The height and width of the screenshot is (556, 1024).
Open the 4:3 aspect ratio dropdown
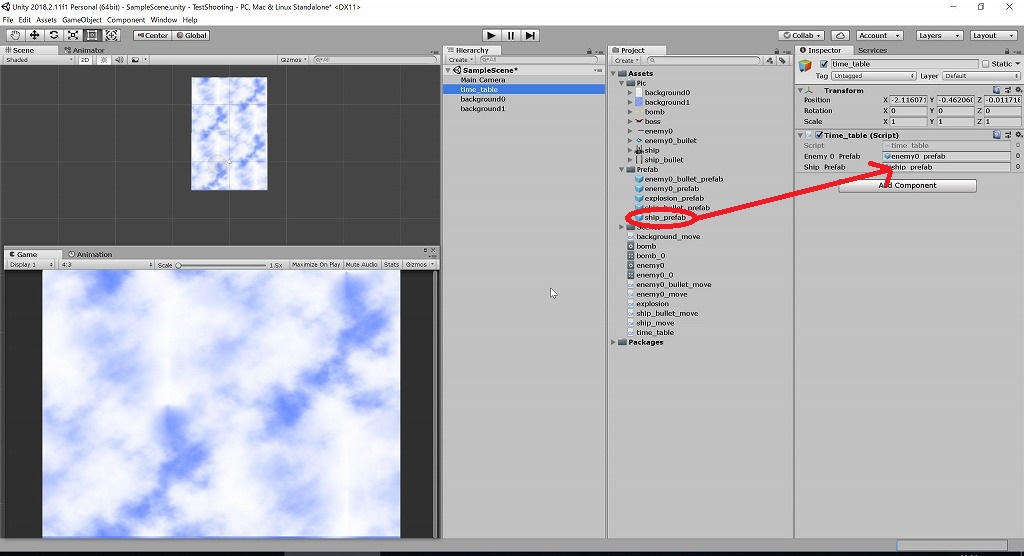tap(106, 265)
